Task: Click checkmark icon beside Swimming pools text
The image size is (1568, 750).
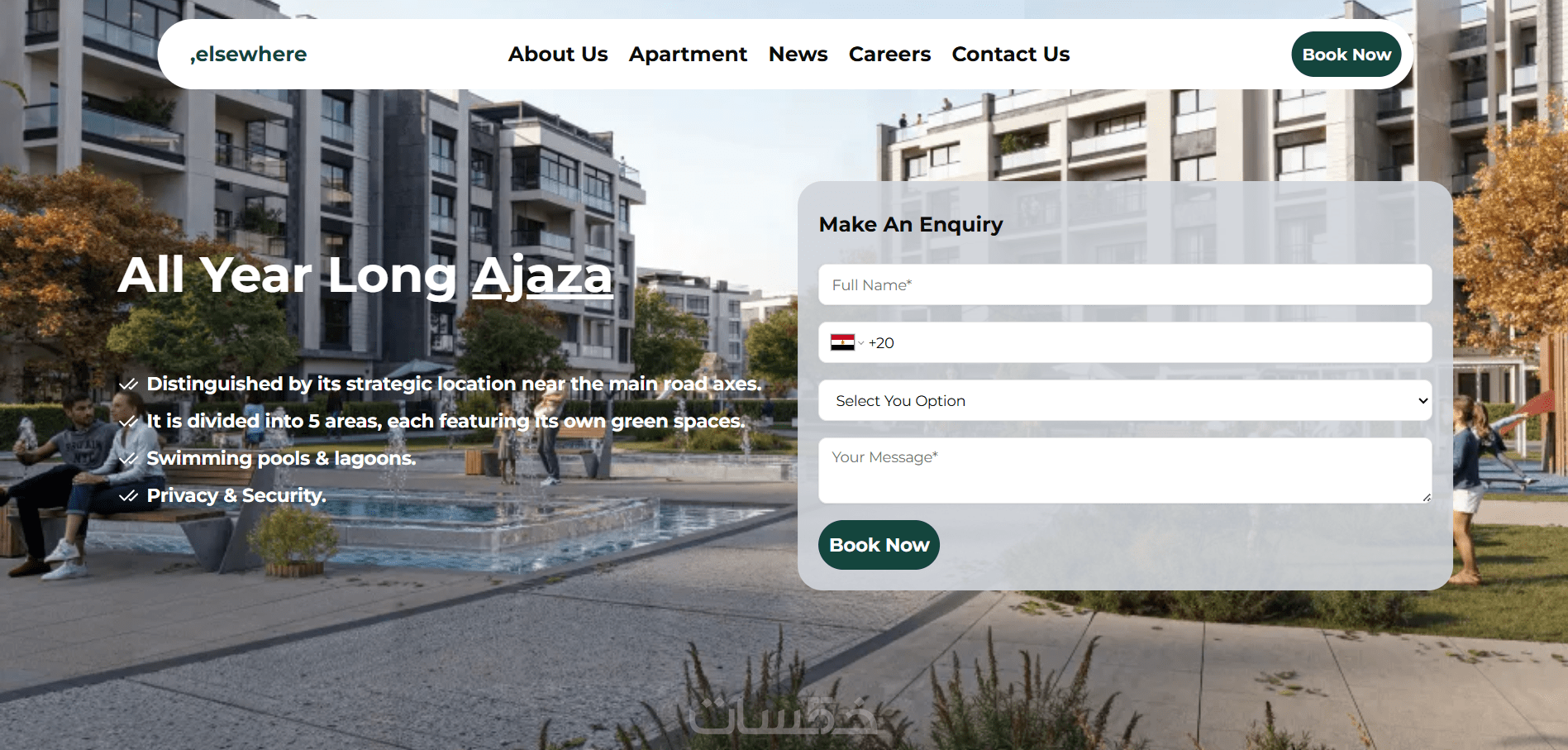Action: coord(128,459)
